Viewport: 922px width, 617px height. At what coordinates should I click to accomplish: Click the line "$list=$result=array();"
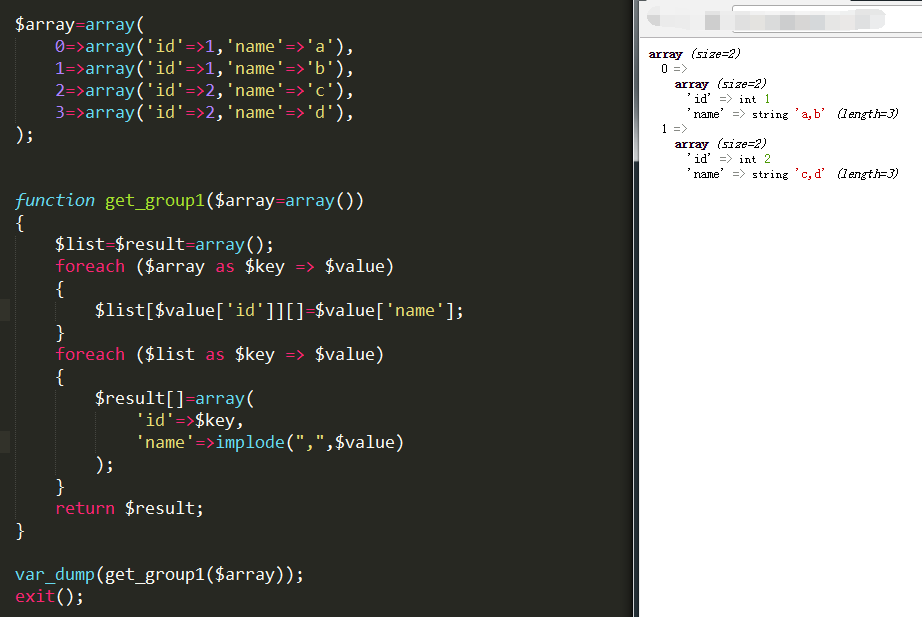[x=164, y=244]
